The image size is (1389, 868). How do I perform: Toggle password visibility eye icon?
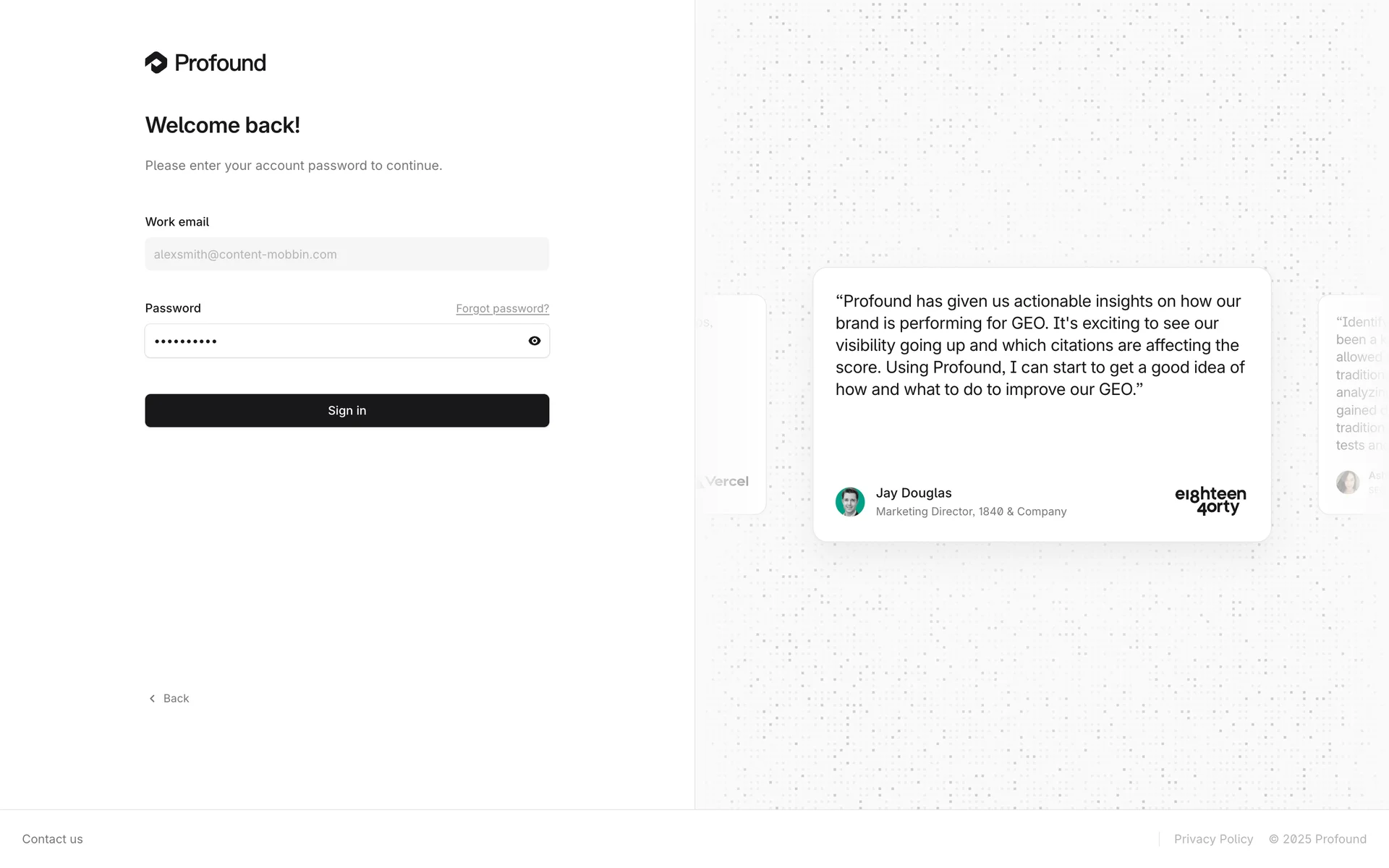[535, 341]
